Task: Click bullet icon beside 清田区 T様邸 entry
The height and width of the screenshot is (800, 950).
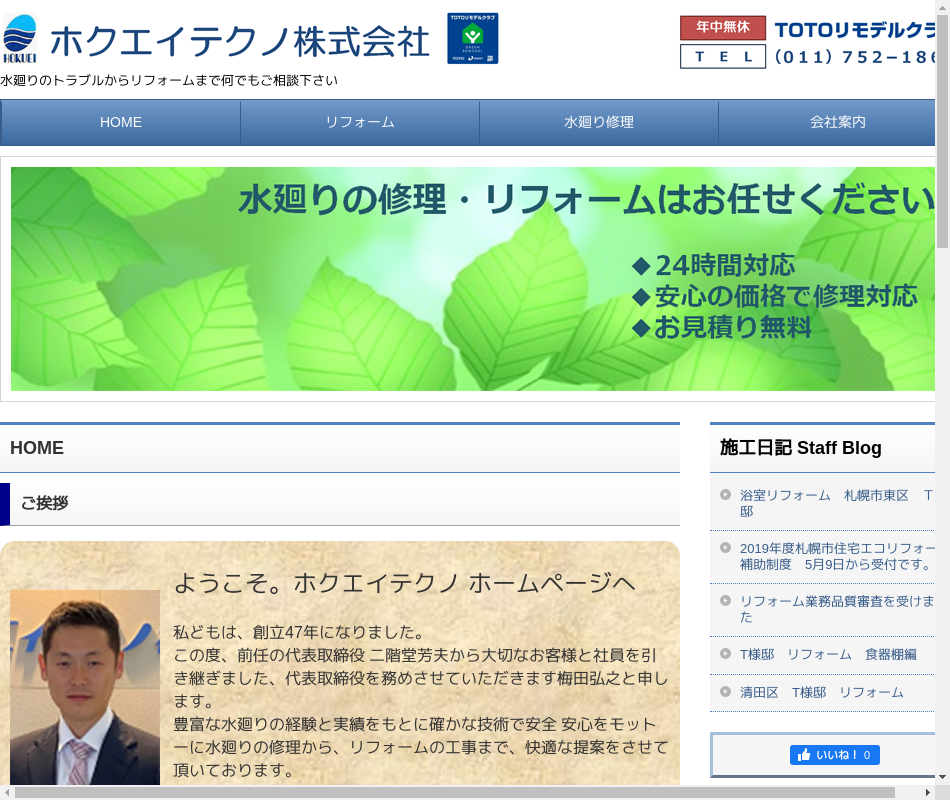Action: pos(725,692)
